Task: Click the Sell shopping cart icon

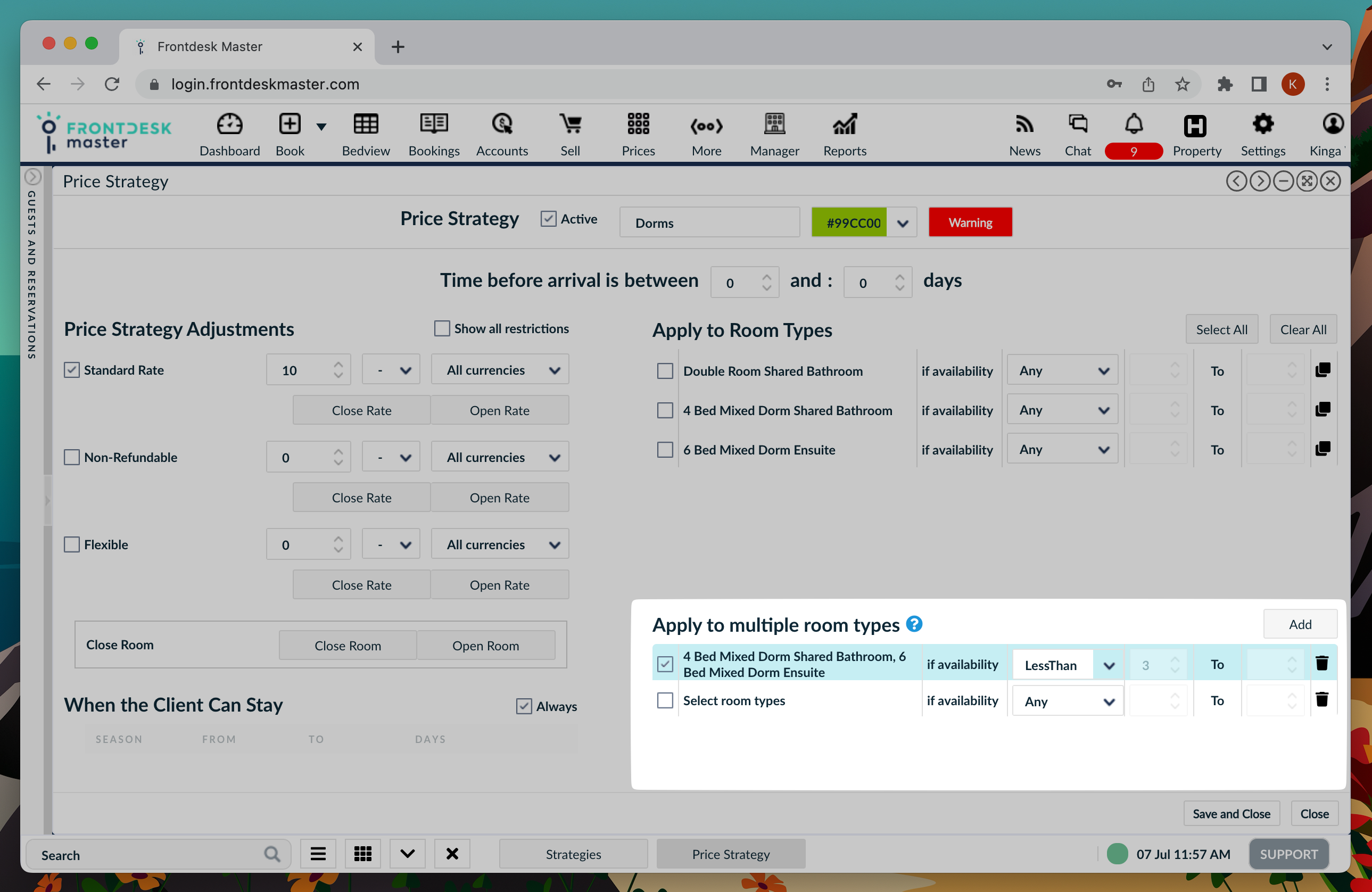Action: click(570, 124)
